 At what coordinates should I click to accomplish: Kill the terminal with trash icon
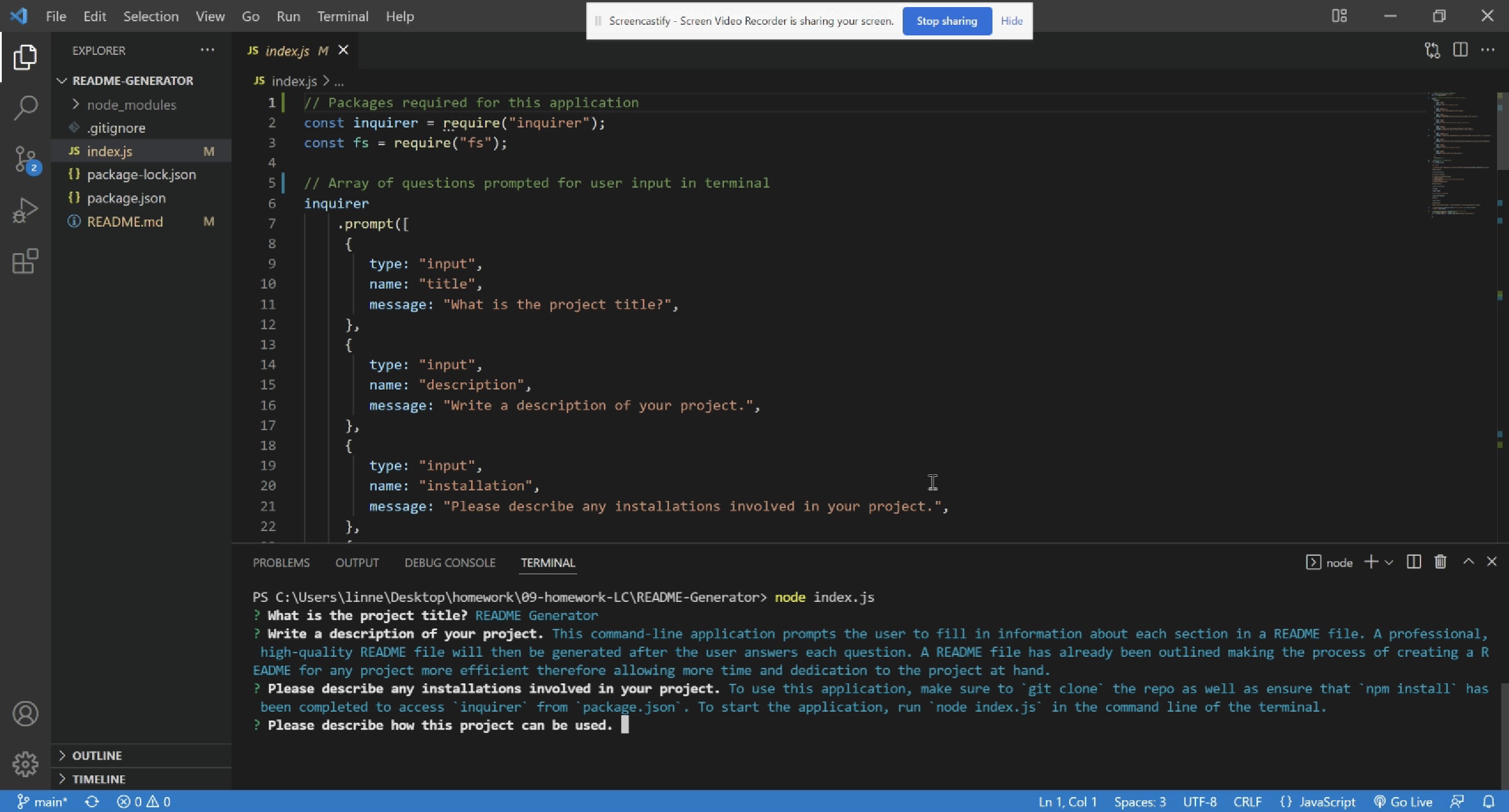pos(1441,562)
